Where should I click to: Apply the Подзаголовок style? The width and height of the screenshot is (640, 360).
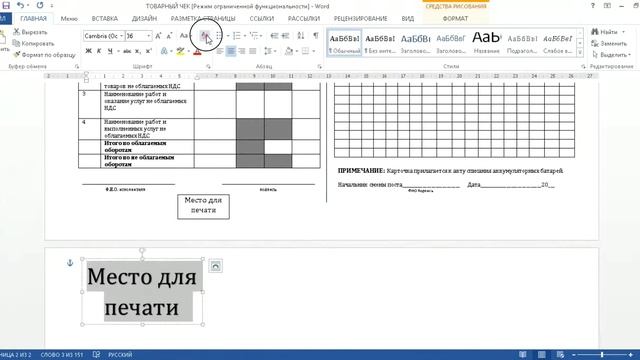[522, 42]
